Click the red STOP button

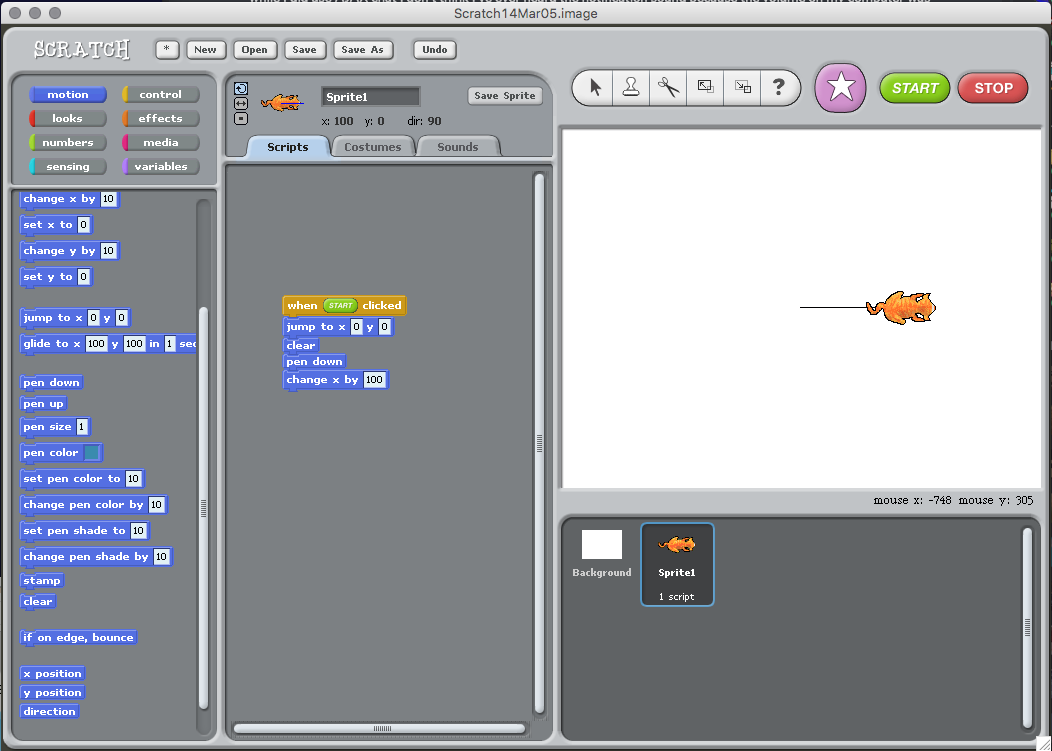[x=993, y=88]
